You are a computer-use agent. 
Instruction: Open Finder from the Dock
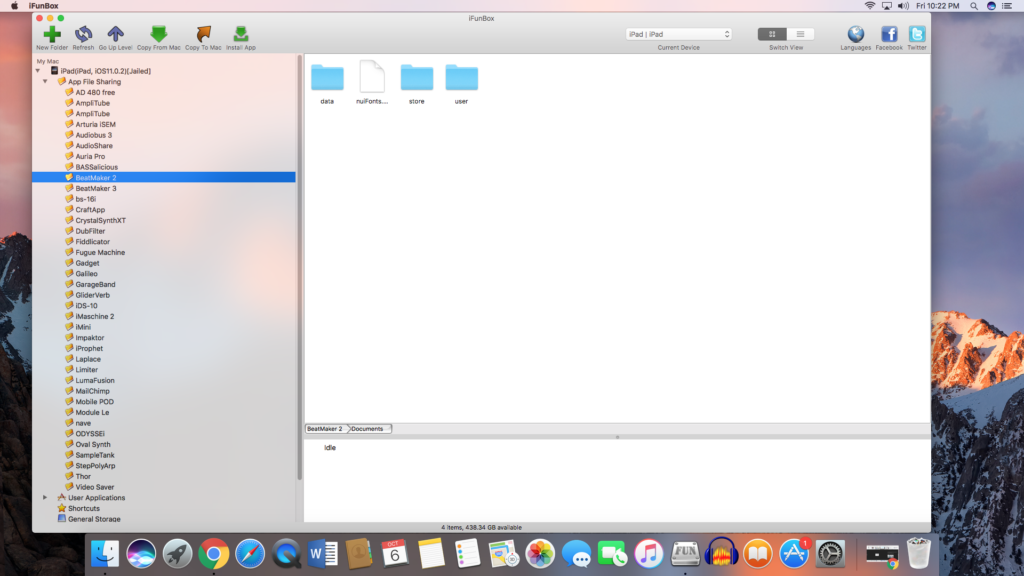click(x=104, y=554)
